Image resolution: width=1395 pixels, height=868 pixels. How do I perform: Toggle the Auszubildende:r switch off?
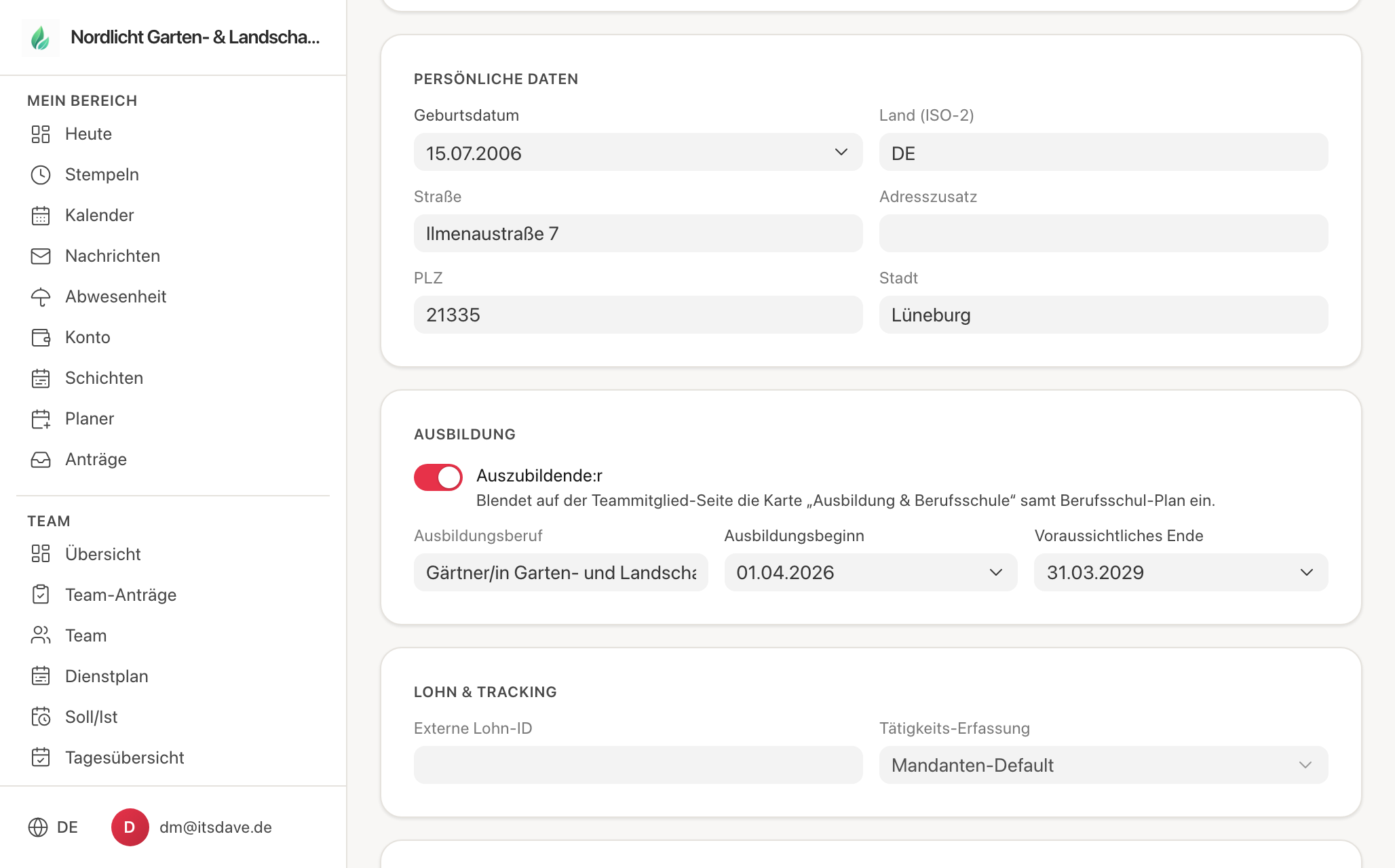pos(438,477)
